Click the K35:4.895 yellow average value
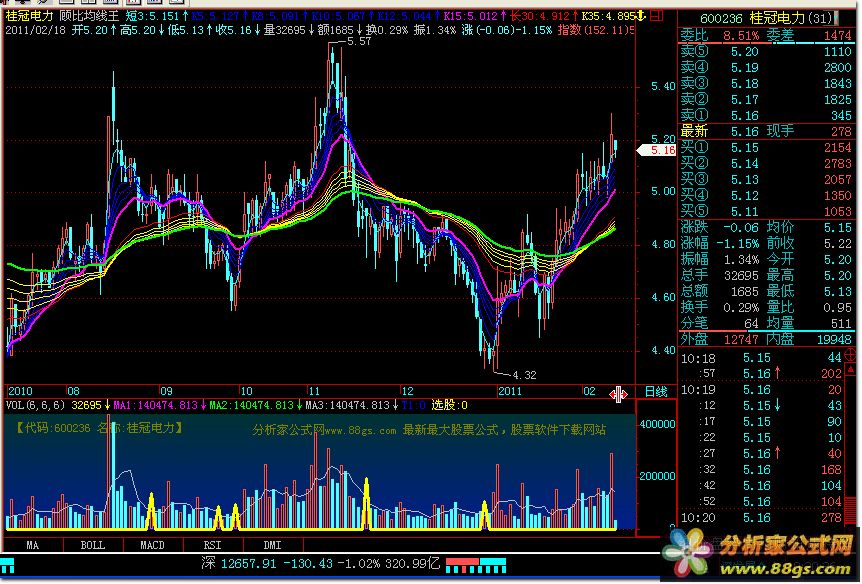Viewport: 862px width, 584px height. pyautogui.click(x=609, y=16)
